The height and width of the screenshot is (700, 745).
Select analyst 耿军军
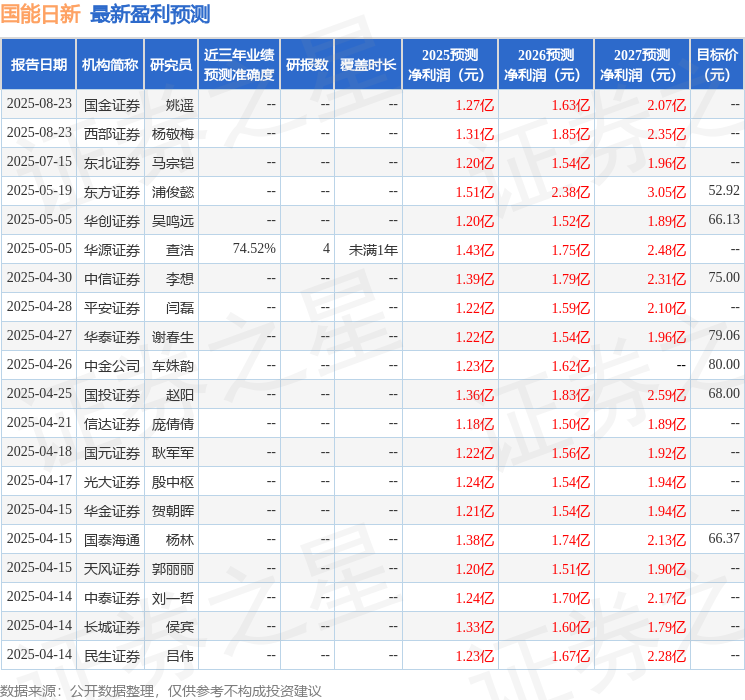(x=173, y=453)
